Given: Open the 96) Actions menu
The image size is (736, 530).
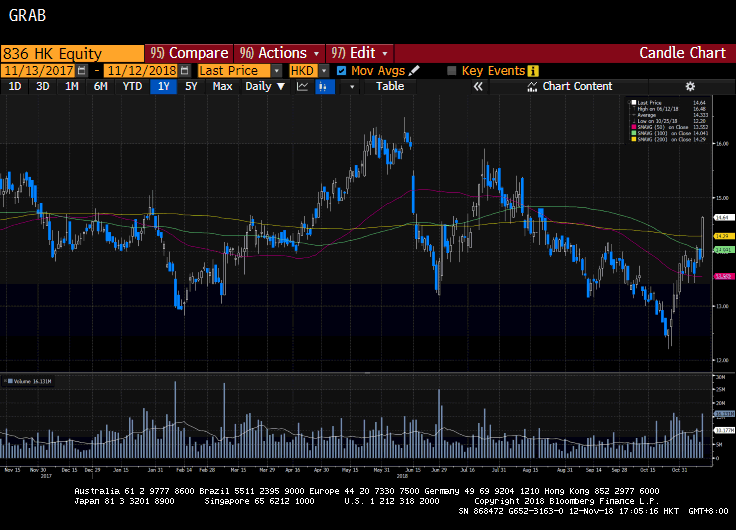Looking at the screenshot, I should click(279, 53).
